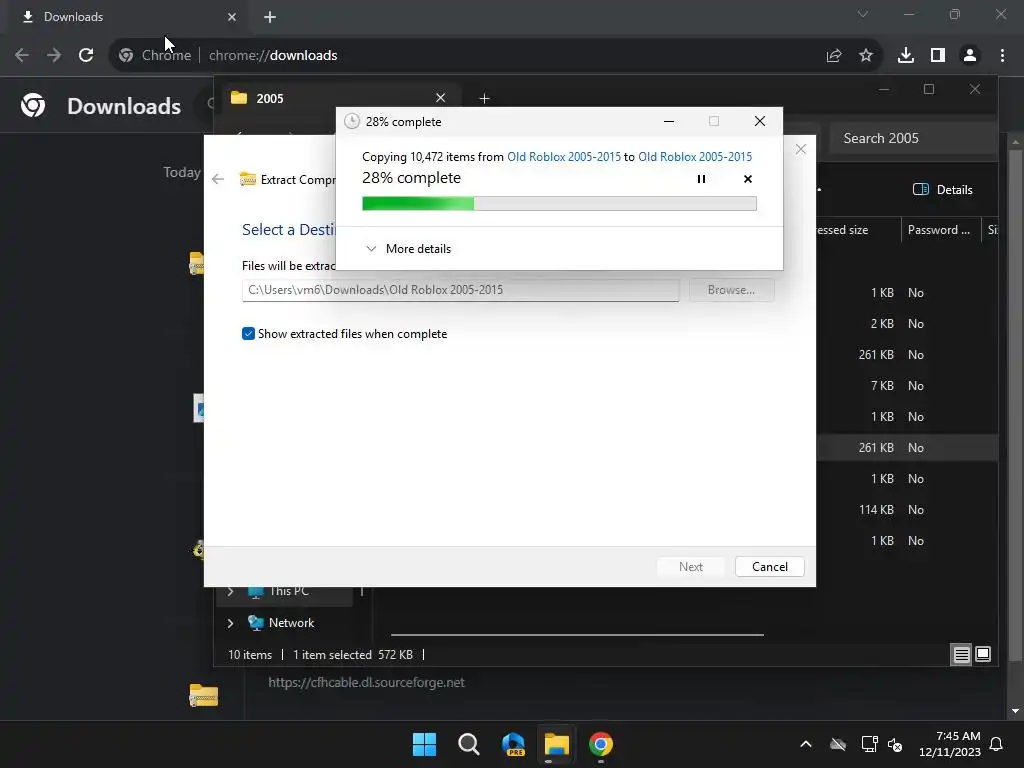Toggle the Details pane in Explorer
The height and width of the screenshot is (768, 1024).
pos(942,189)
